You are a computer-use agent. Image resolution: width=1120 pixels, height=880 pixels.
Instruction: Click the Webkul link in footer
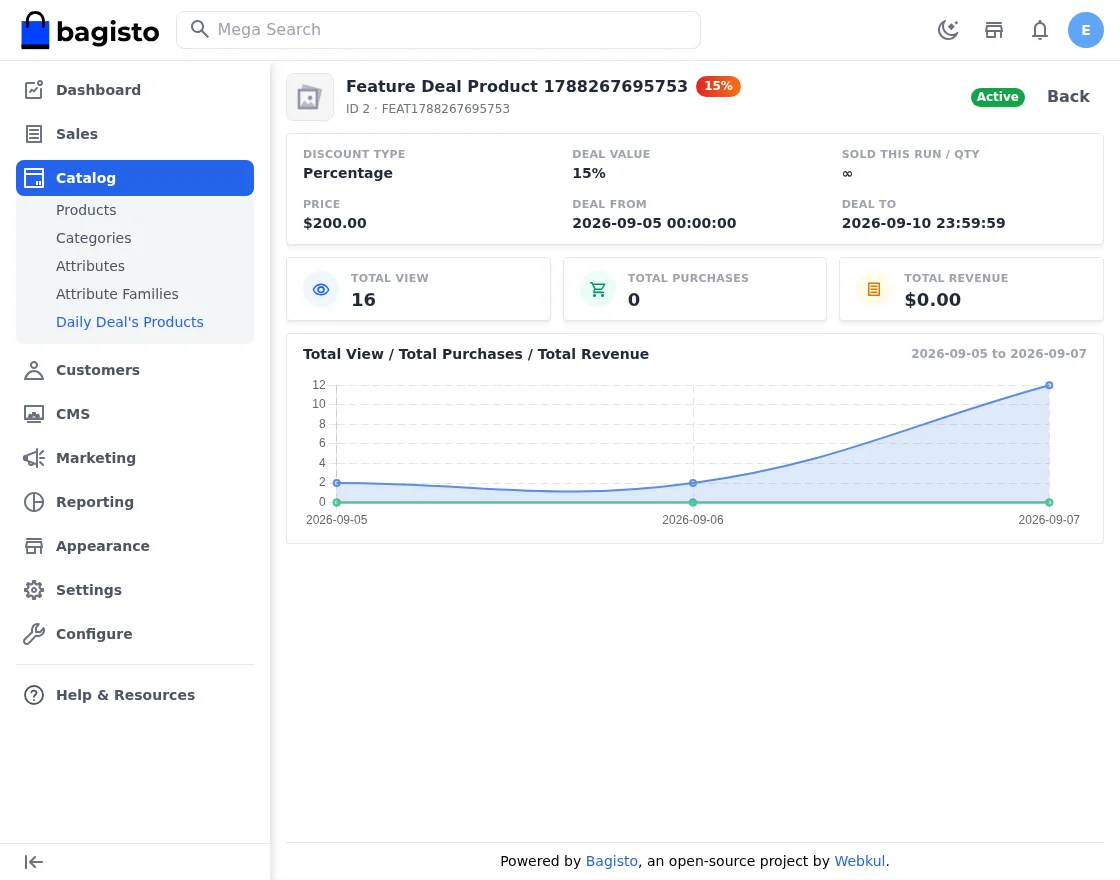(859, 861)
